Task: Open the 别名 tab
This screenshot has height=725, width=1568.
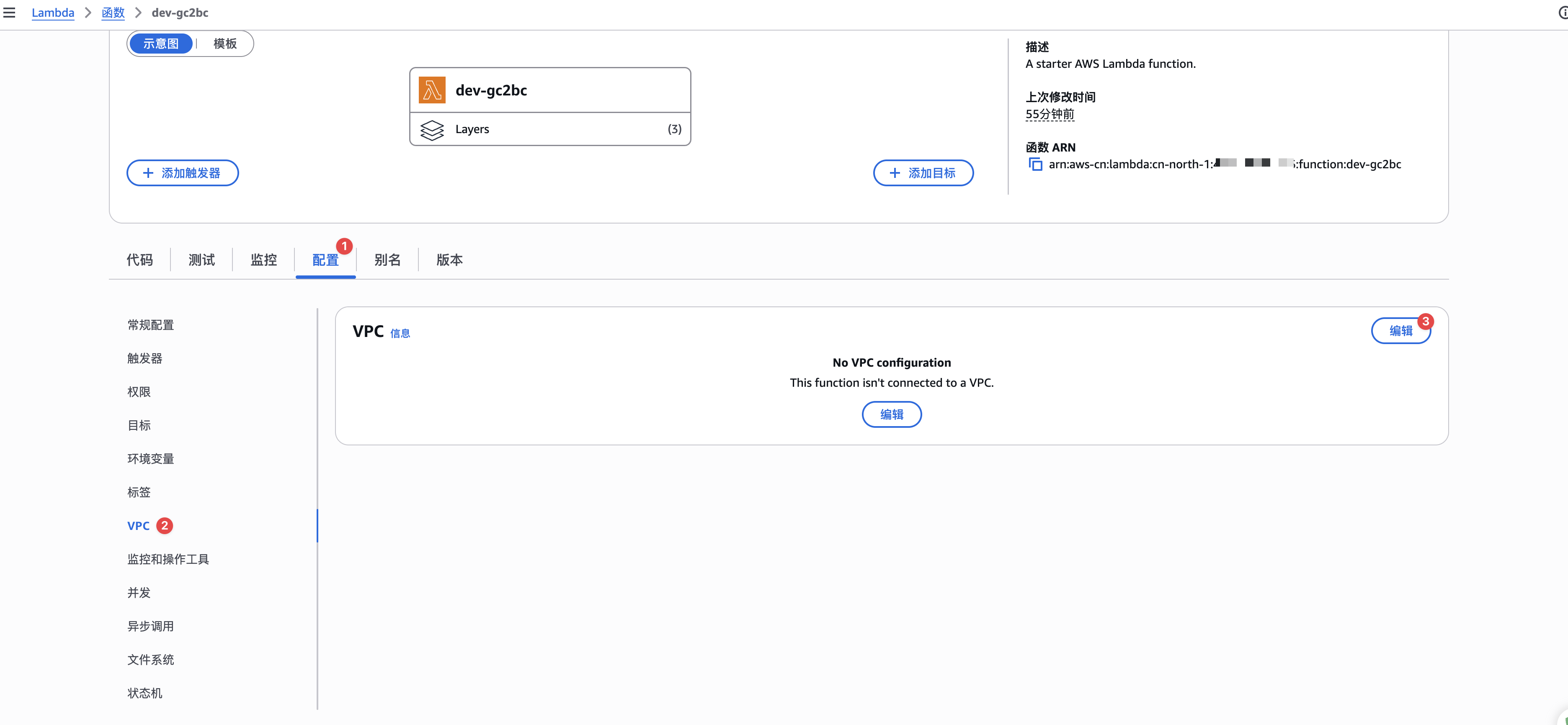Action: pos(387,260)
